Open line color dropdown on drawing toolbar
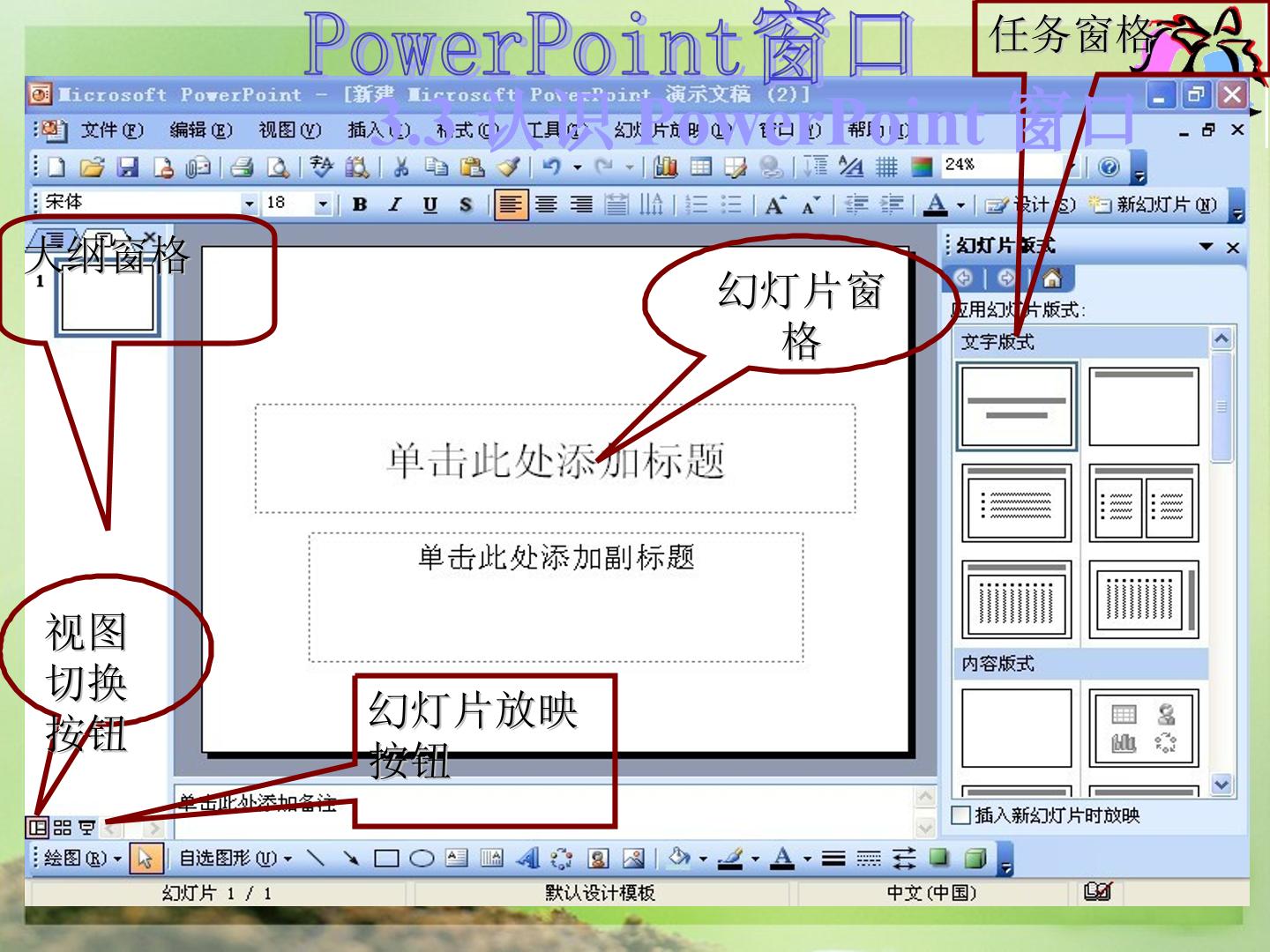Viewport: 1270px width, 952px height. coord(756,858)
